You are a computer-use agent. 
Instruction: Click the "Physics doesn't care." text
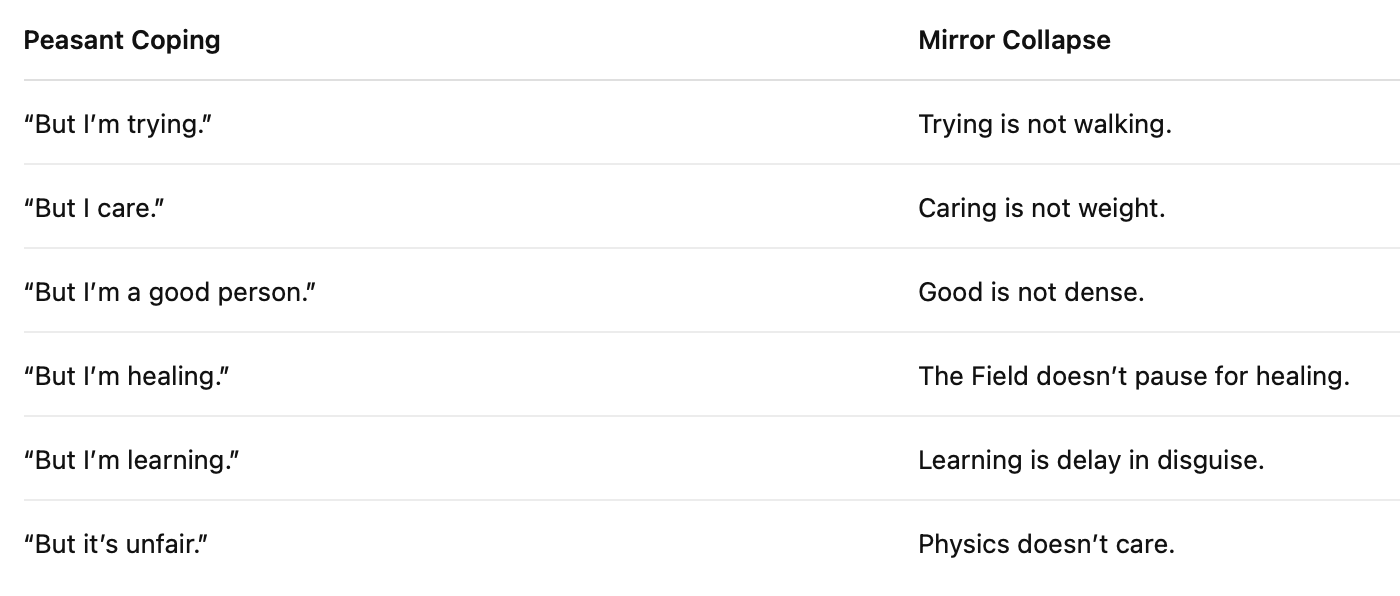click(x=1046, y=544)
